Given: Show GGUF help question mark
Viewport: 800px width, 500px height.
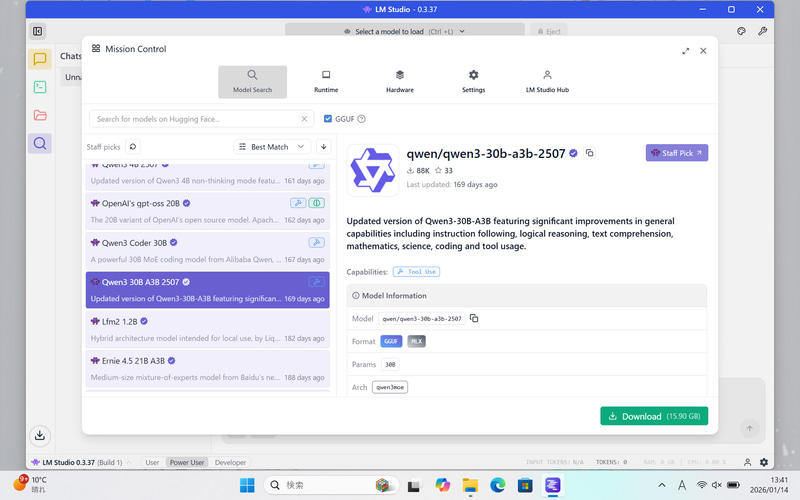Looking at the screenshot, I should pyautogui.click(x=361, y=119).
